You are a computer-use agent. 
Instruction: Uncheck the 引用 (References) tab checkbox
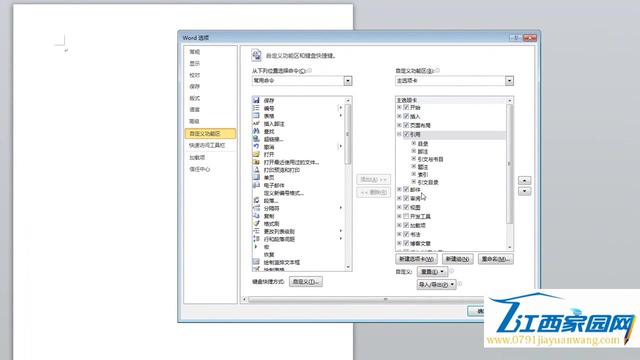tap(406, 134)
